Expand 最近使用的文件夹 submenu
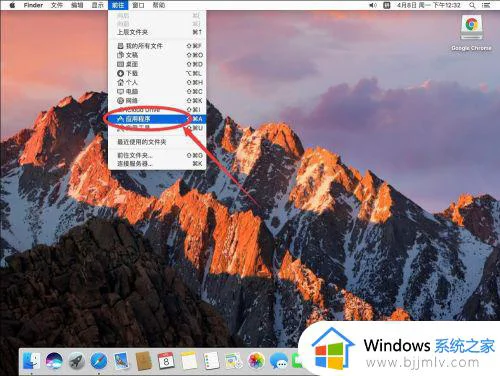 pyautogui.click(x=157, y=142)
